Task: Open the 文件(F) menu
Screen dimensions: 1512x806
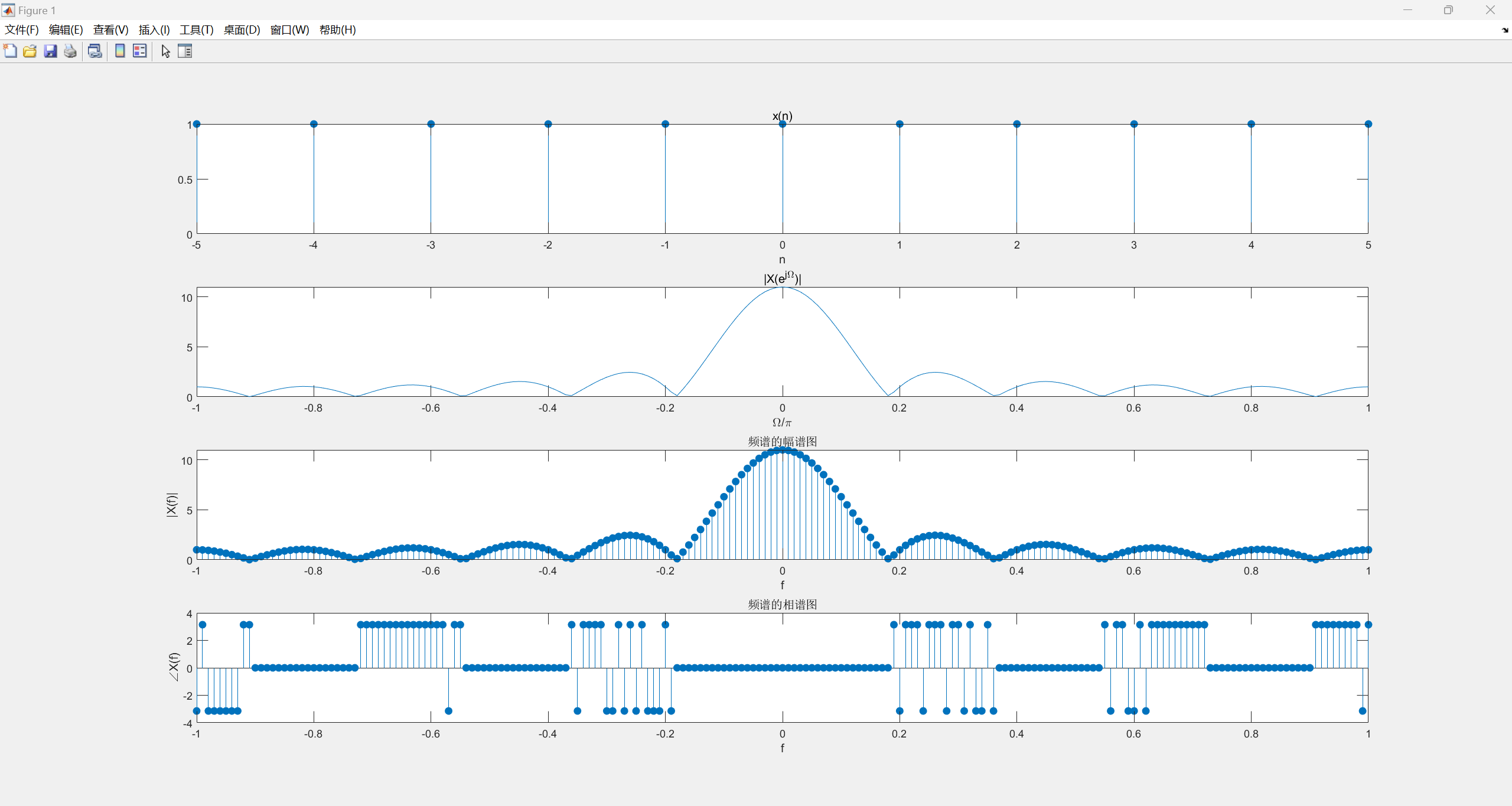Action: [22, 30]
